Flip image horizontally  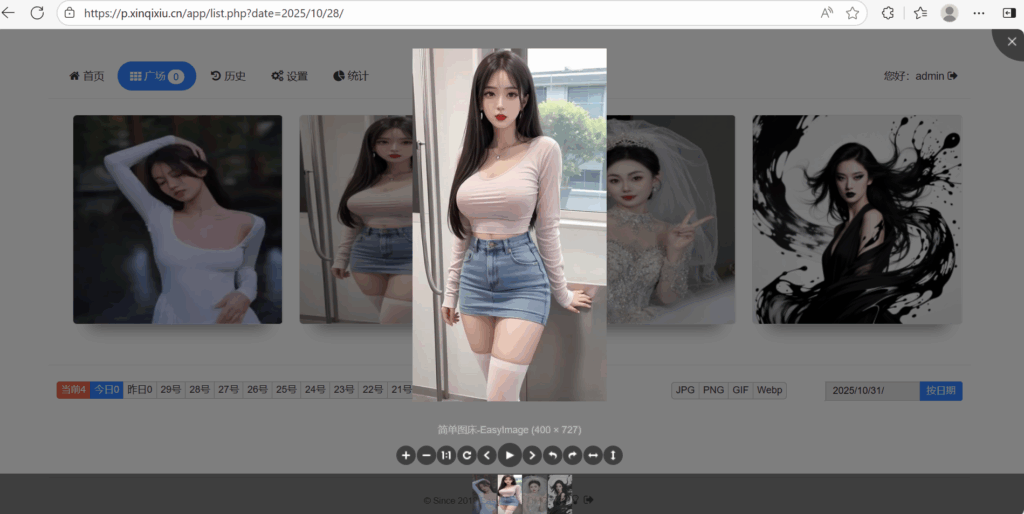pyautogui.click(x=593, y=455)
